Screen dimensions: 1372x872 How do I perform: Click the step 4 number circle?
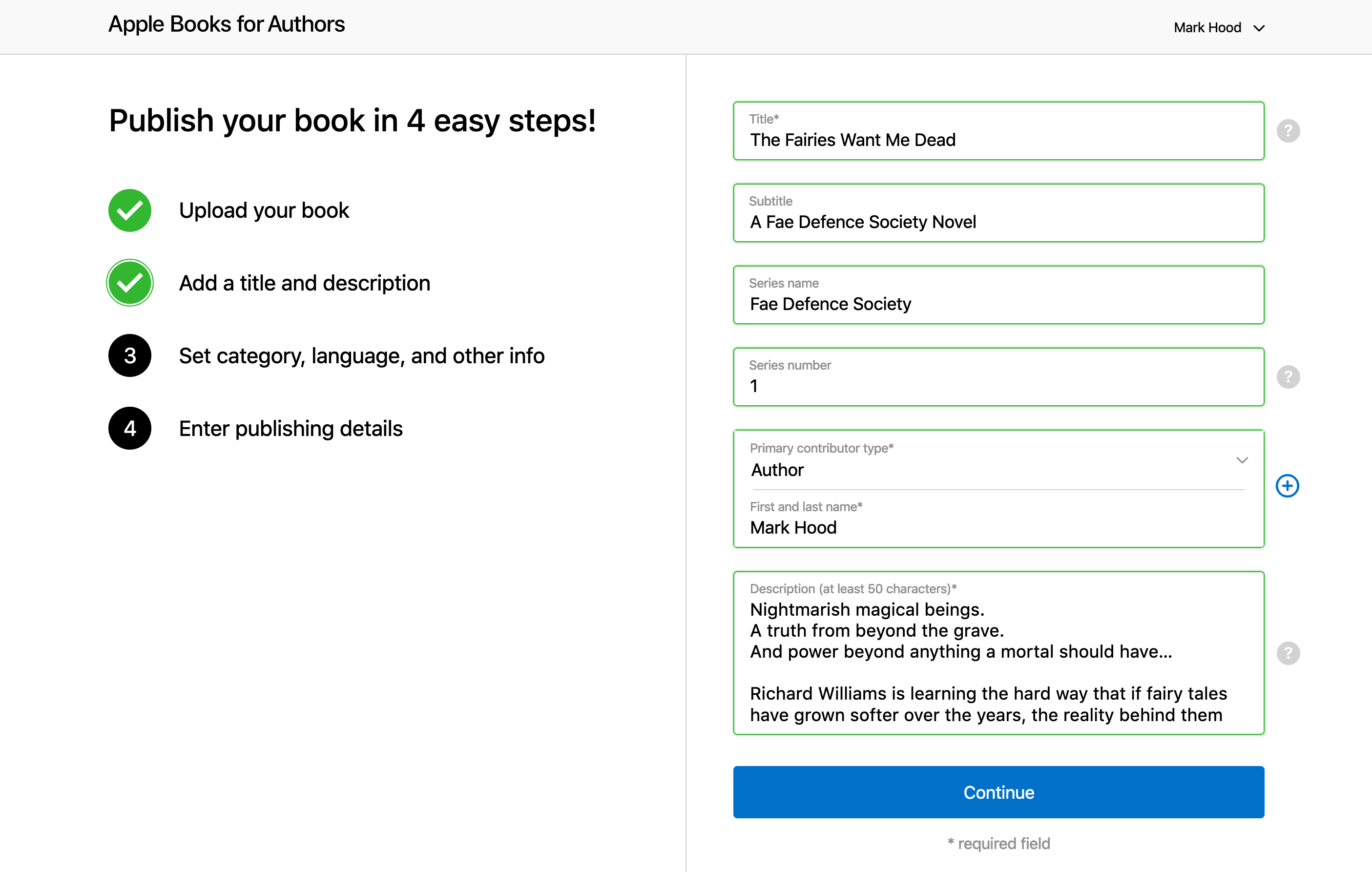130,428
